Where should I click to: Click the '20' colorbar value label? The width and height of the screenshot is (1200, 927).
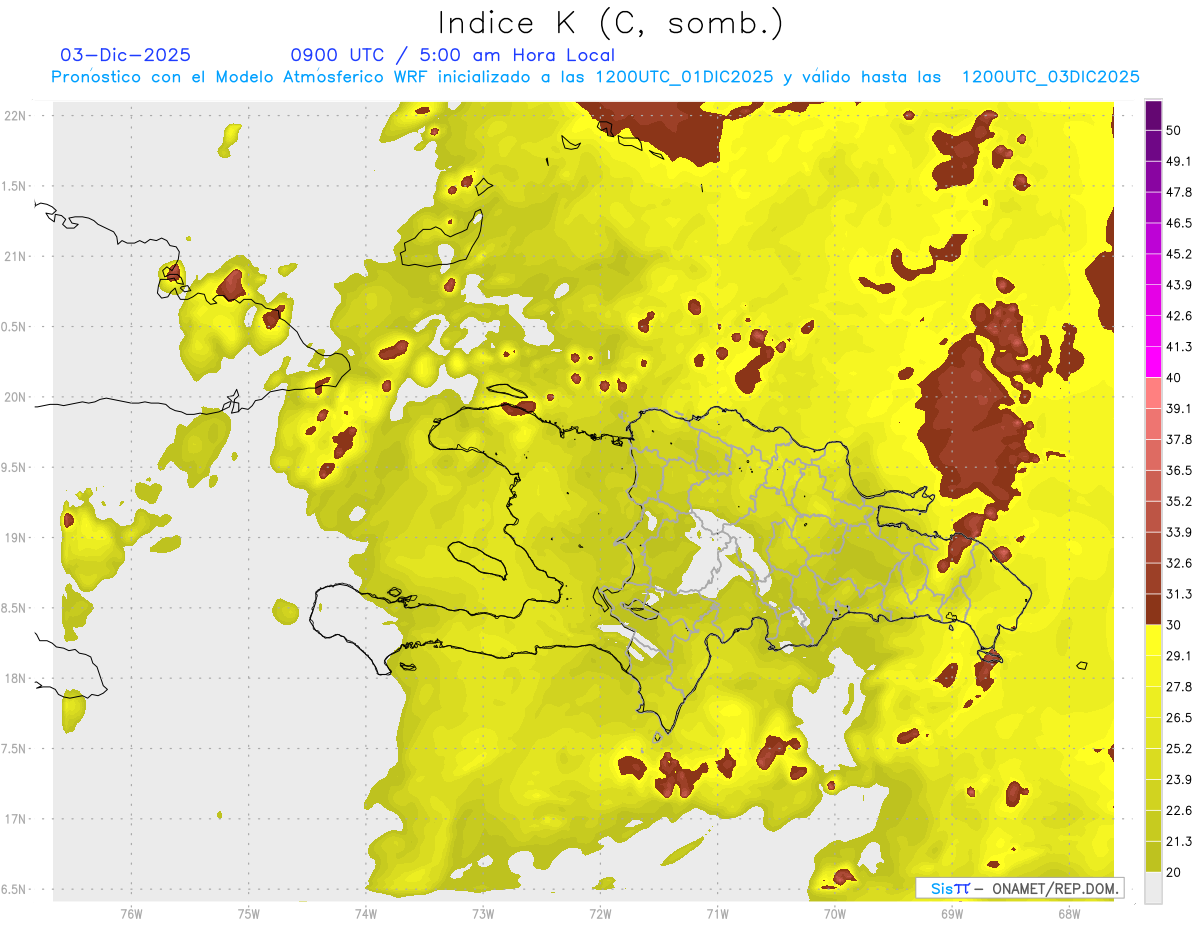click(x=1174, y=872)
